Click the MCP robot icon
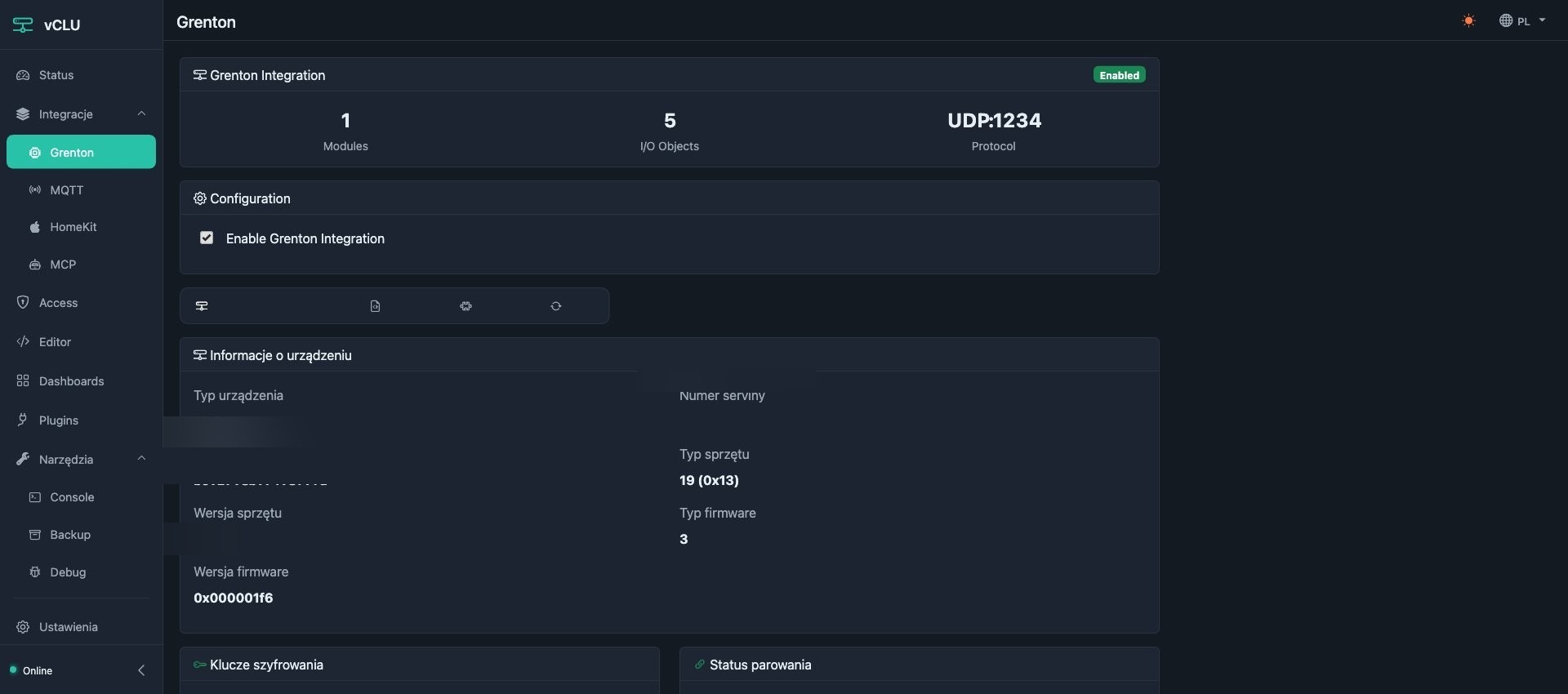Viewport: 1568px width, 694px height. coord(34,265)
